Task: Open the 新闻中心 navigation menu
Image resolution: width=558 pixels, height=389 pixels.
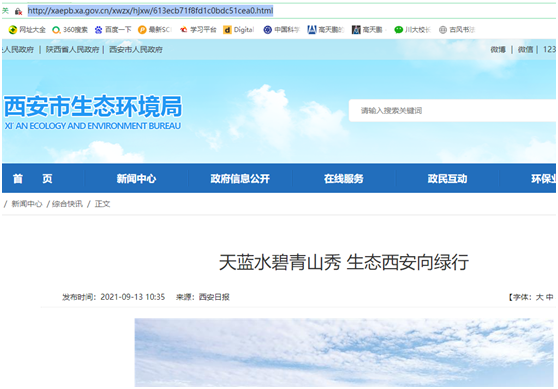Action: [136, 179]
